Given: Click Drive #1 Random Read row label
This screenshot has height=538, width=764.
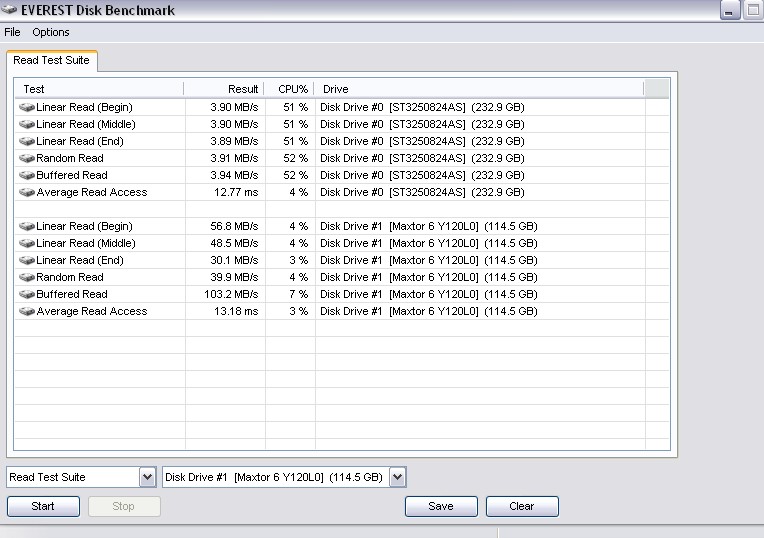Looking at the screenshot, I should click(70, 278).
